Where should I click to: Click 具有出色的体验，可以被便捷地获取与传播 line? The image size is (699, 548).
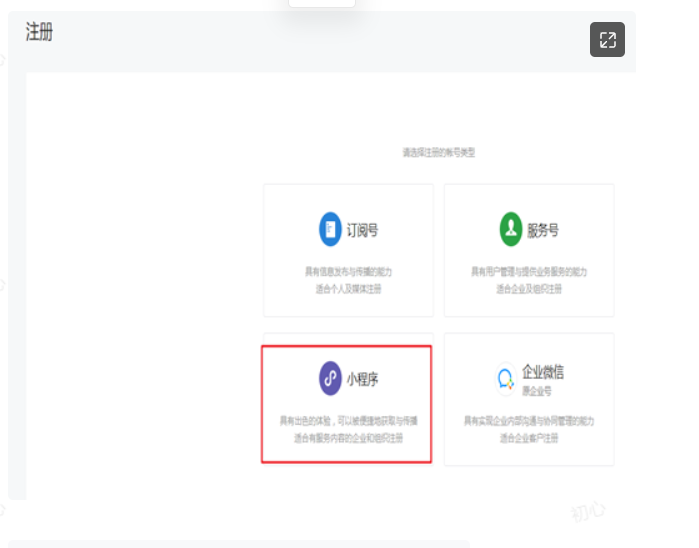tap(349, 420)
